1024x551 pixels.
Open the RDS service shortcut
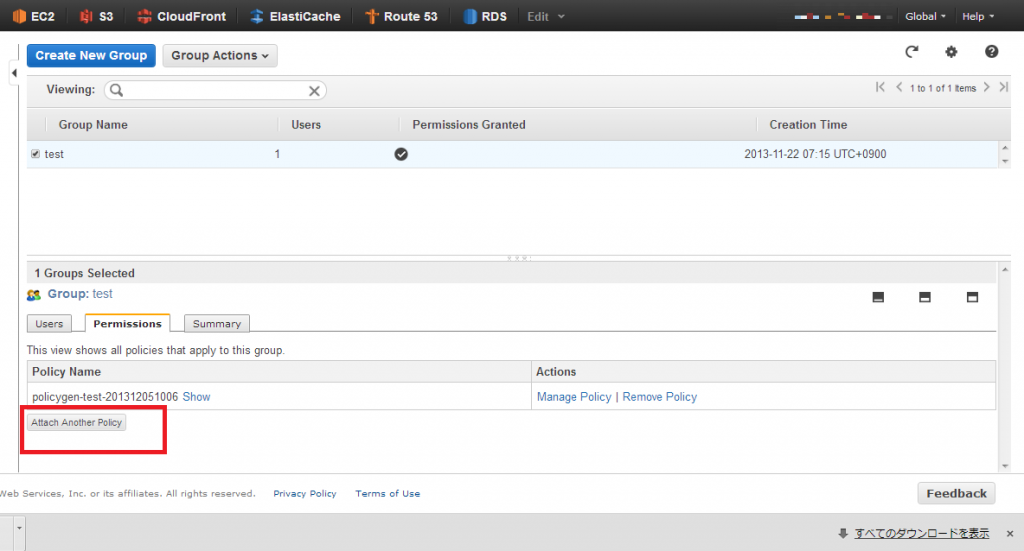(x=485, y=16)
